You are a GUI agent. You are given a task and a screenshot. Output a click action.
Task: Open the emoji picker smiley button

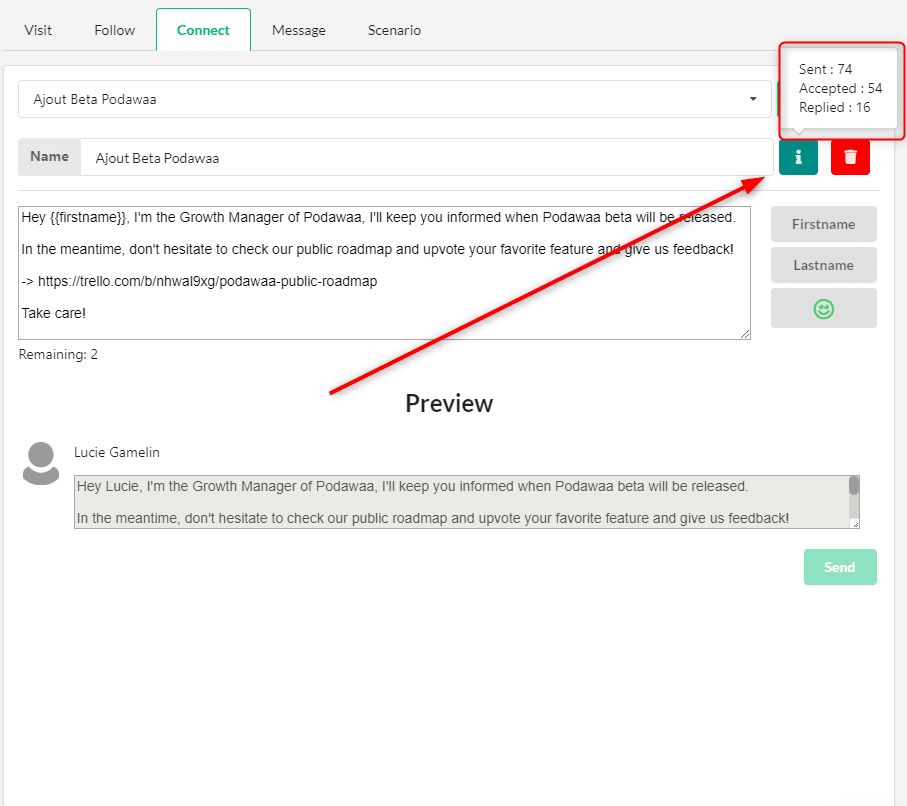[x=824, y=308]
